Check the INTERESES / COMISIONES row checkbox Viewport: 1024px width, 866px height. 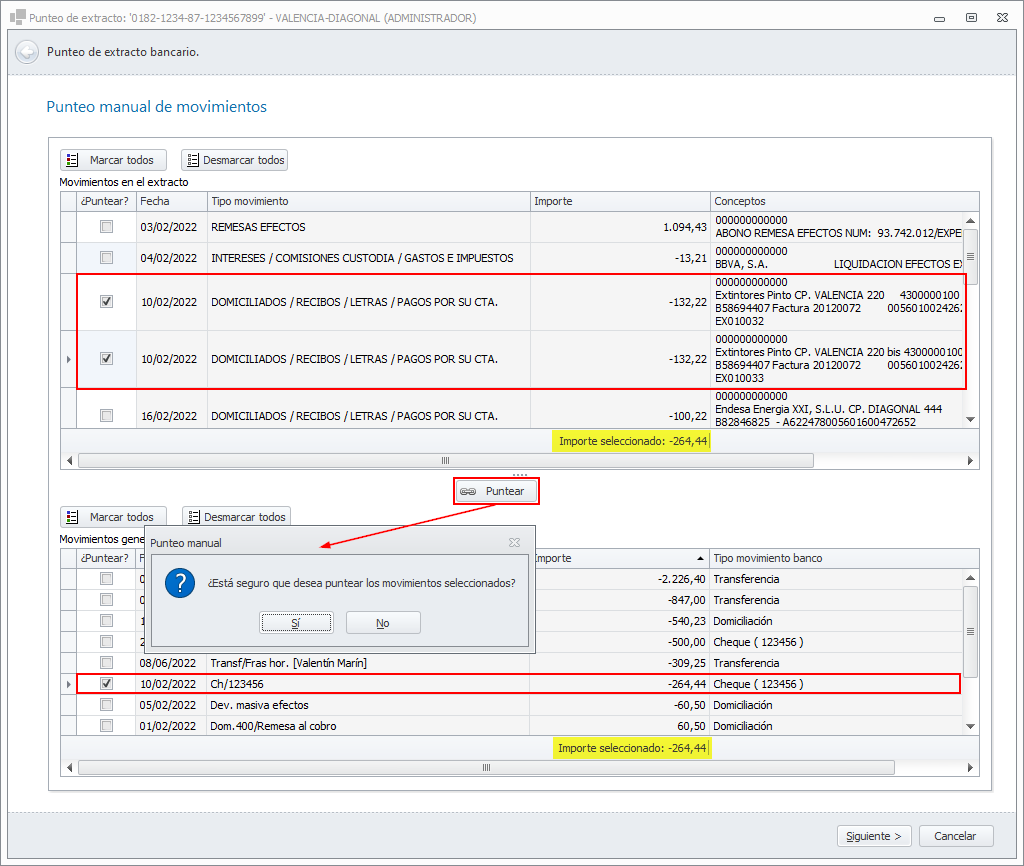pos(106,258)
